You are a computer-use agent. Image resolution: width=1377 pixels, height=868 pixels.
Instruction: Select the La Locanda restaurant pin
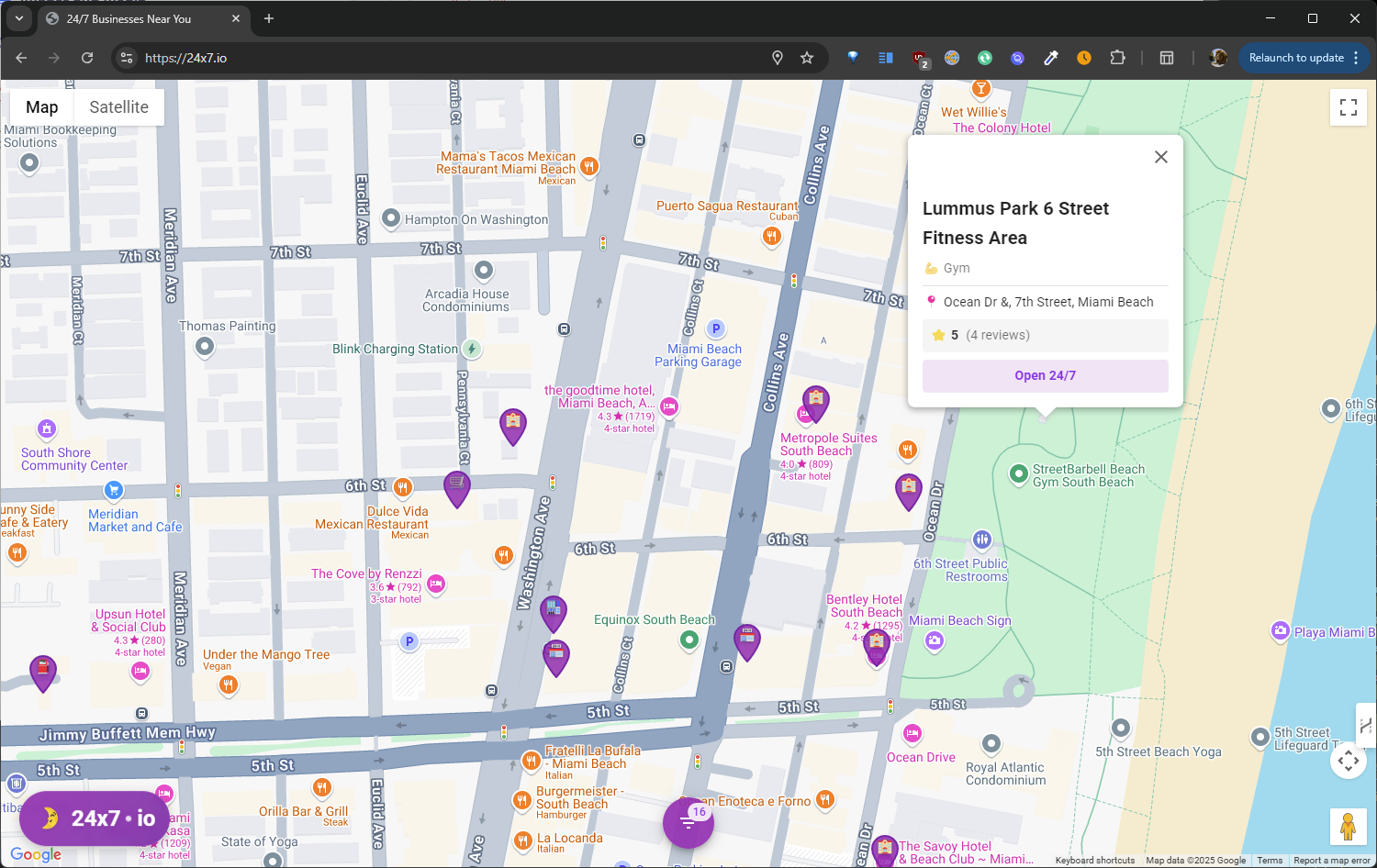523,840
